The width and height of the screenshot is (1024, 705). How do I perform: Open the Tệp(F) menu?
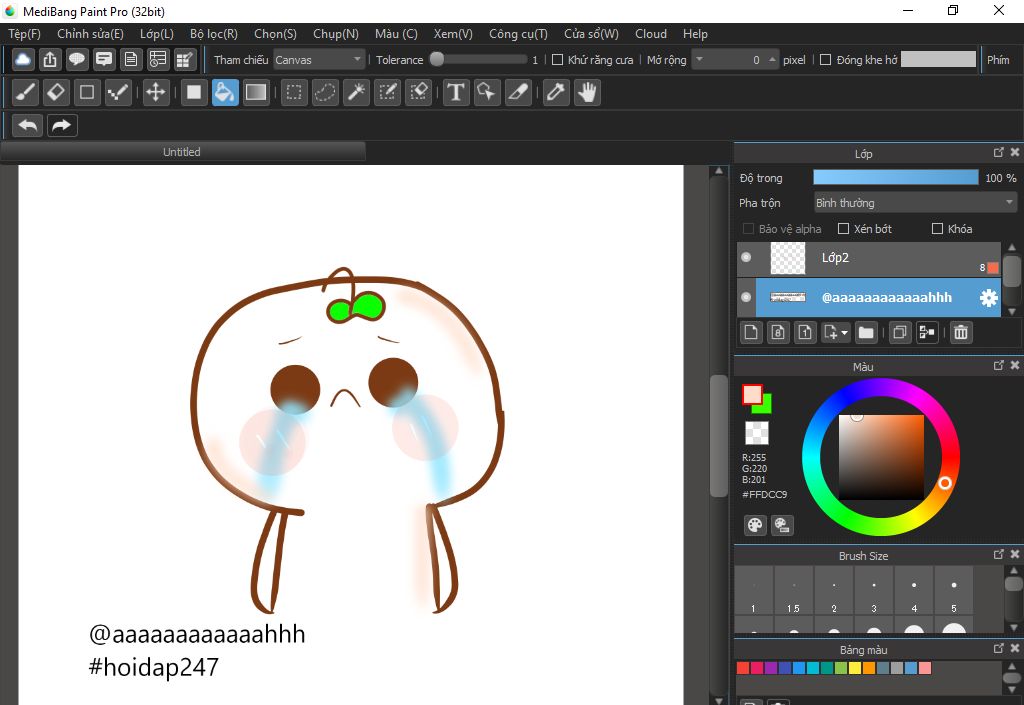25,34
